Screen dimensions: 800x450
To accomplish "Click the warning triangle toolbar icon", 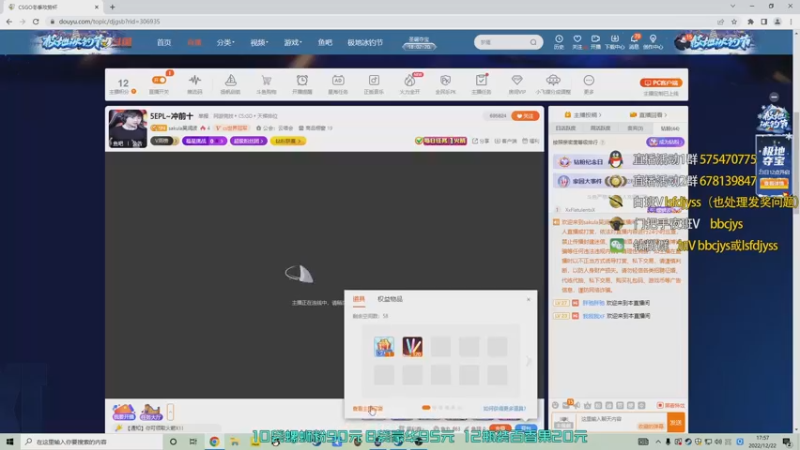I will click(230, 84).
